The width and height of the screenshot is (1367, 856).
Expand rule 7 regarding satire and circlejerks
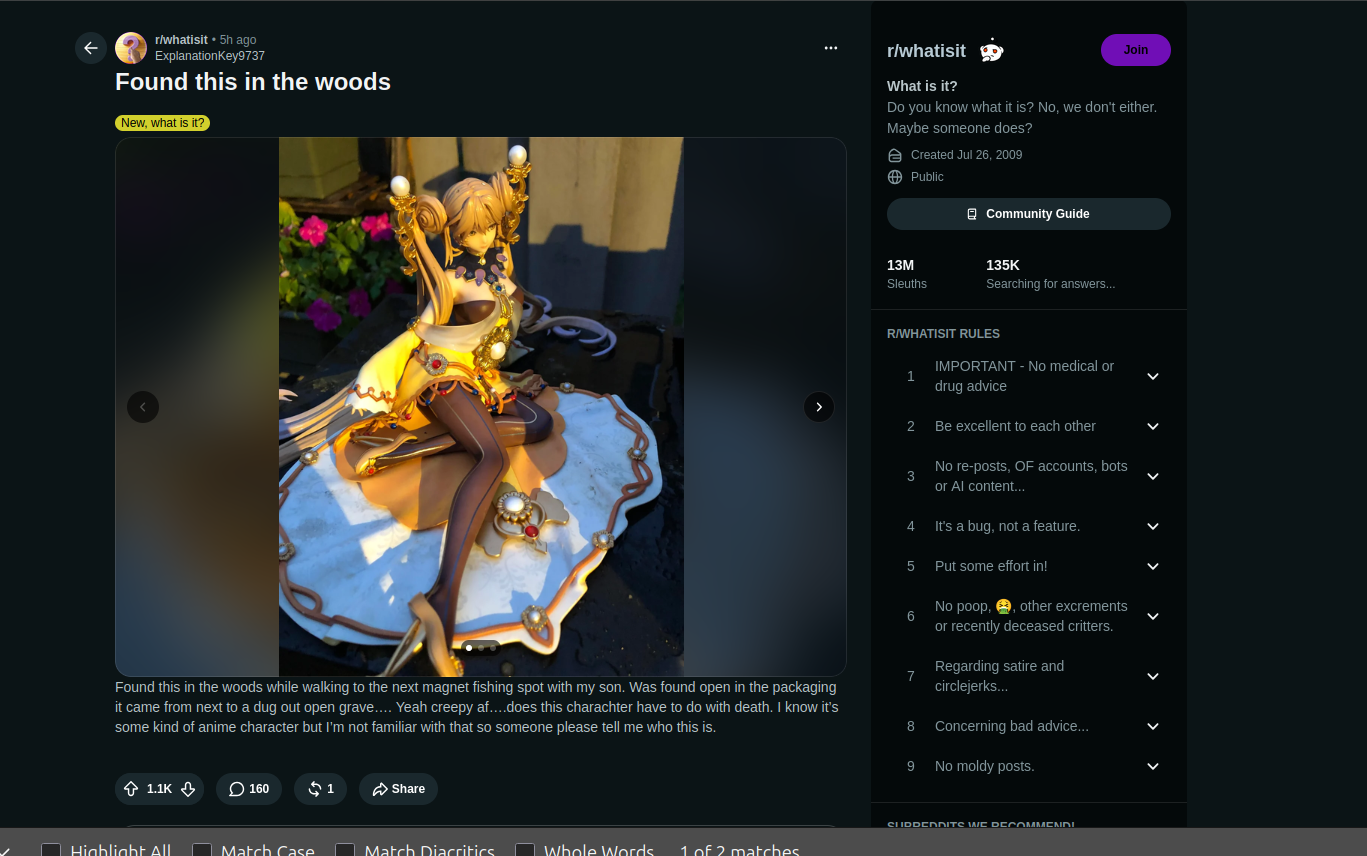(1029, 676)
